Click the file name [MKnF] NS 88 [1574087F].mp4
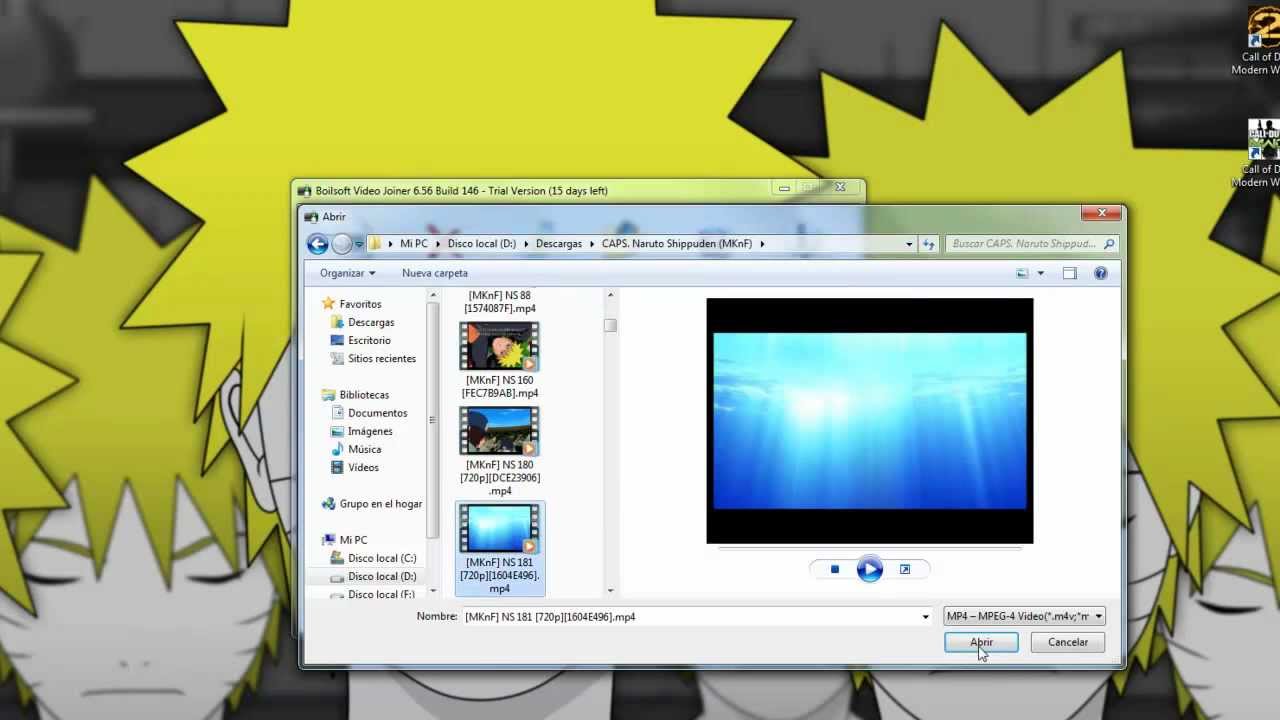Image resolution: width=1280 pixels, height=720 pixels. 500,302
